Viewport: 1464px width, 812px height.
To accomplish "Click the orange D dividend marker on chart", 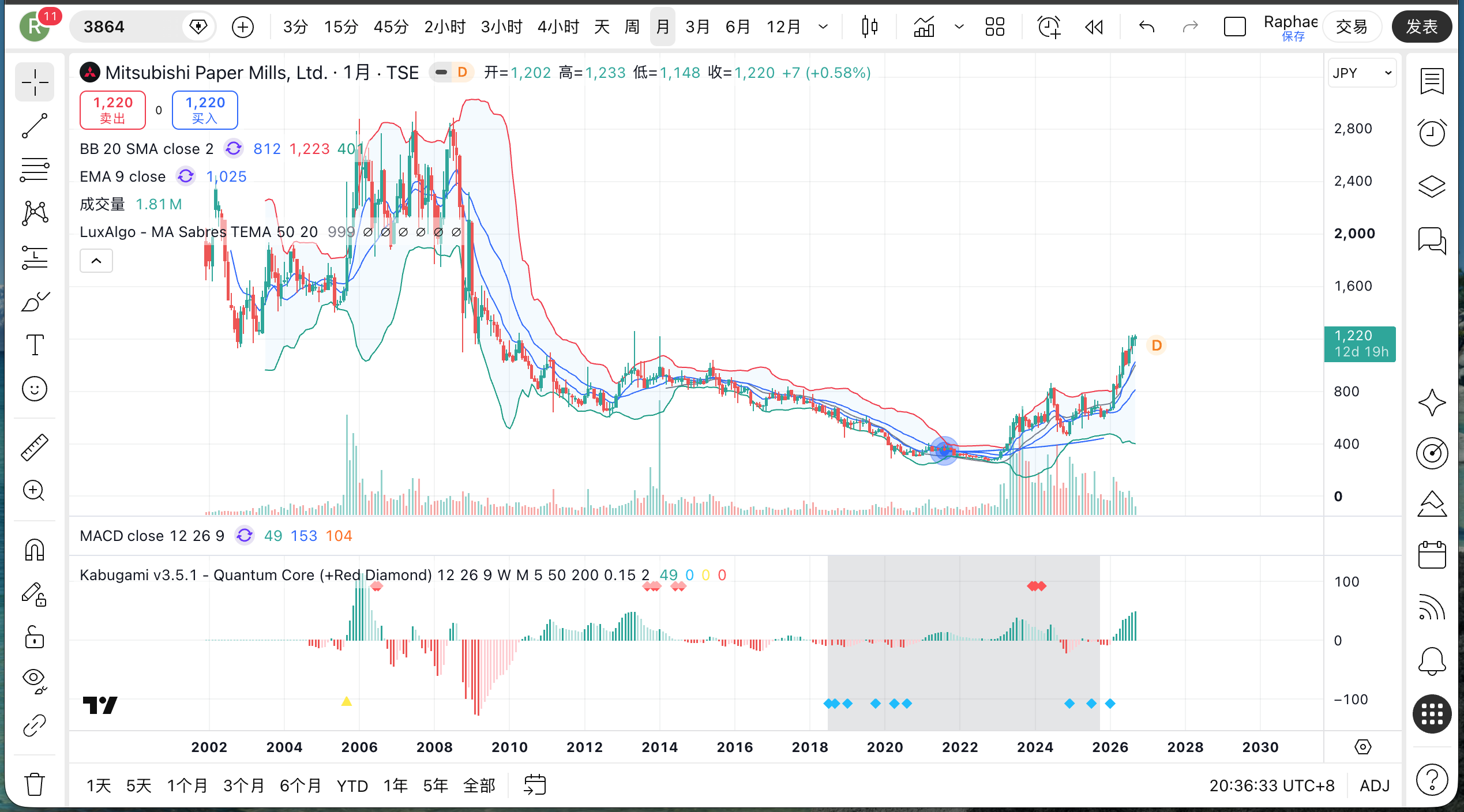I will tap(1157, 345).
